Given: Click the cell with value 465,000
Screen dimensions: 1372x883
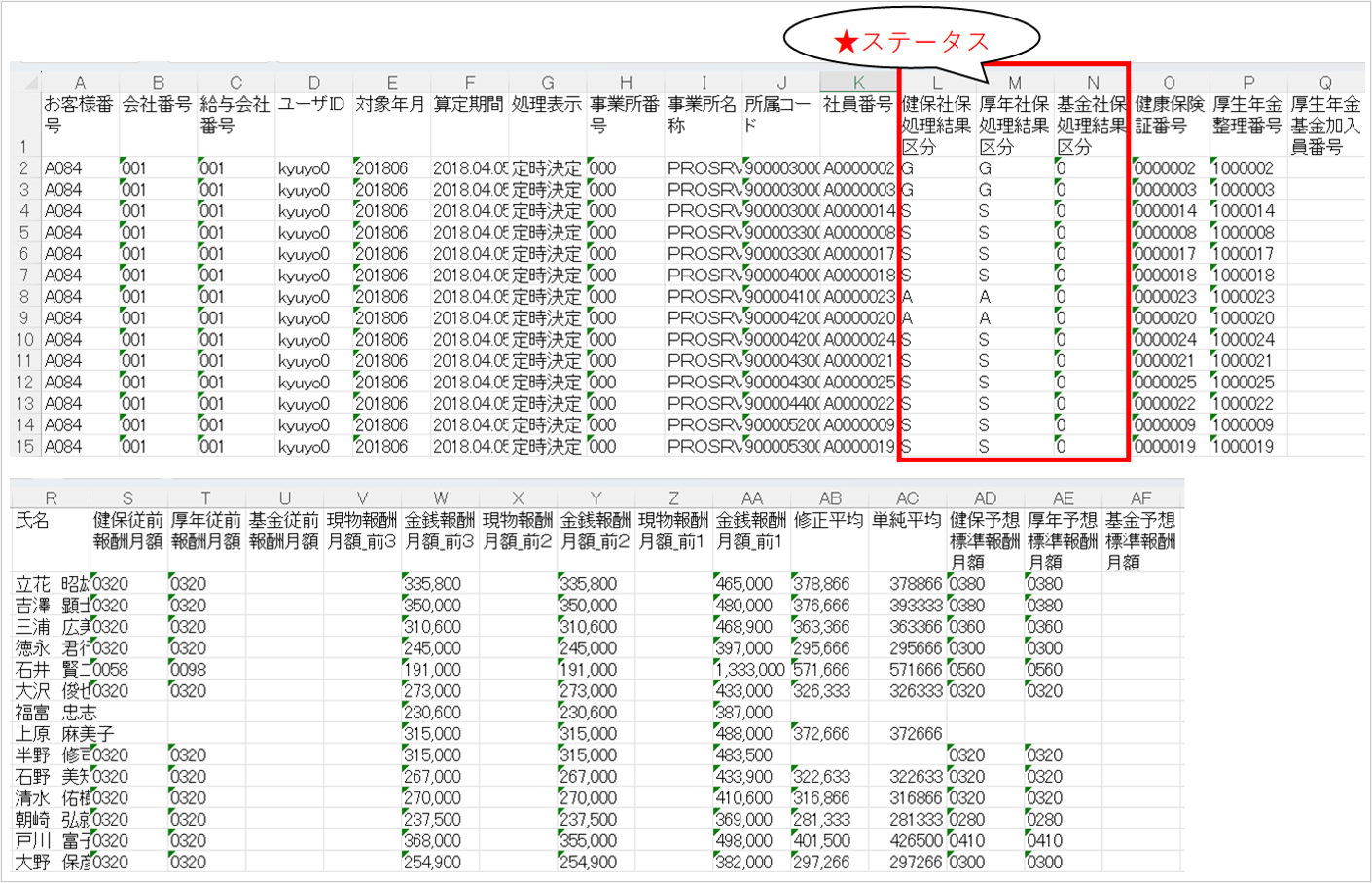Looking at the screenshot, I should click(751, 583).
